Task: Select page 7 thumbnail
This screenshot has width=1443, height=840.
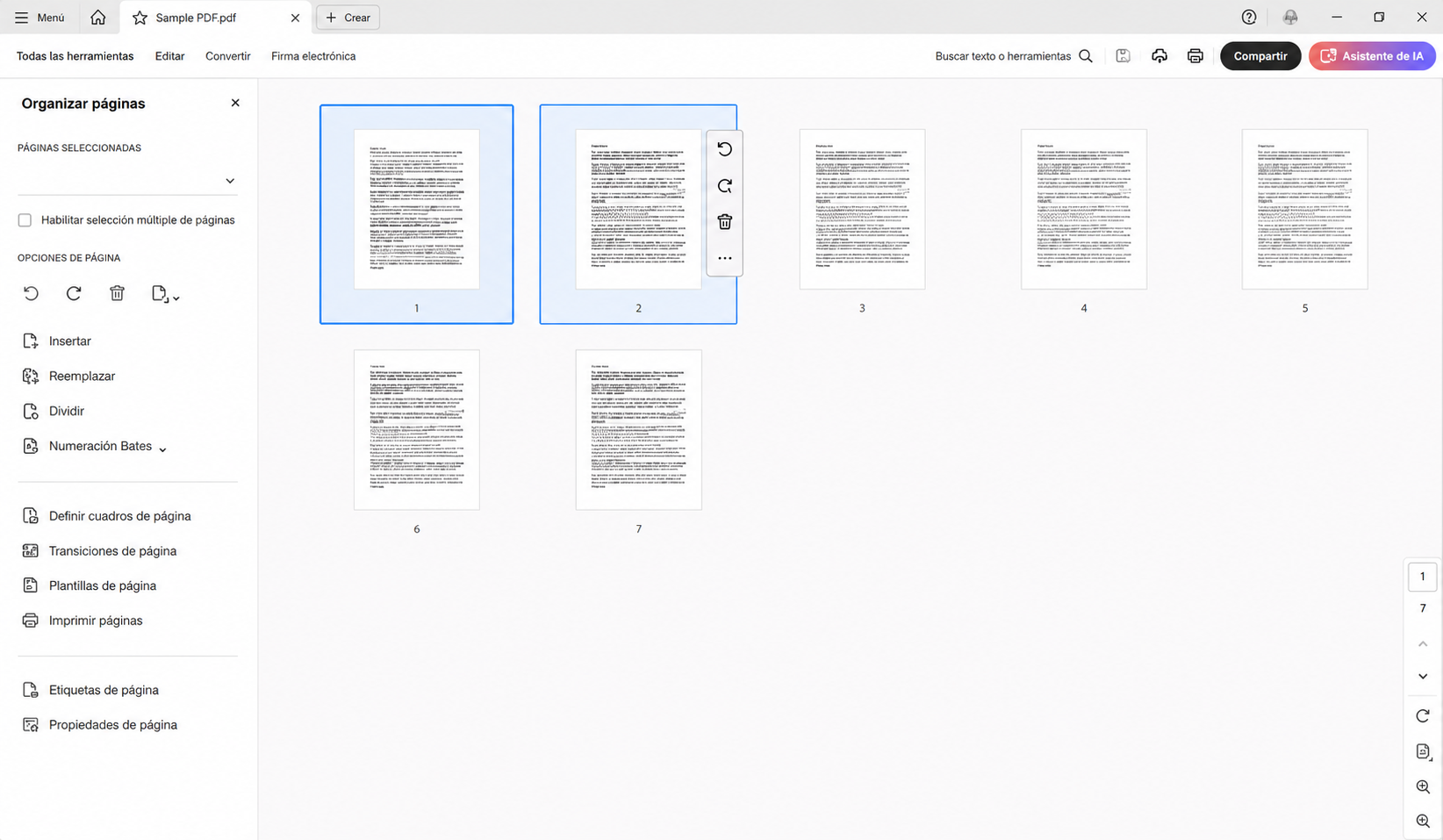Action: coord(638,430)
